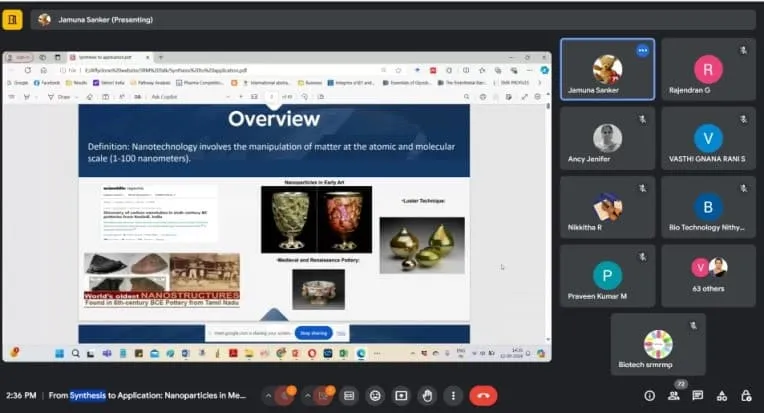The height and width of the screenshot is (413, 764).
Task: Select VASTHI GNANA RANI S tile
Action: pos(708,139)
